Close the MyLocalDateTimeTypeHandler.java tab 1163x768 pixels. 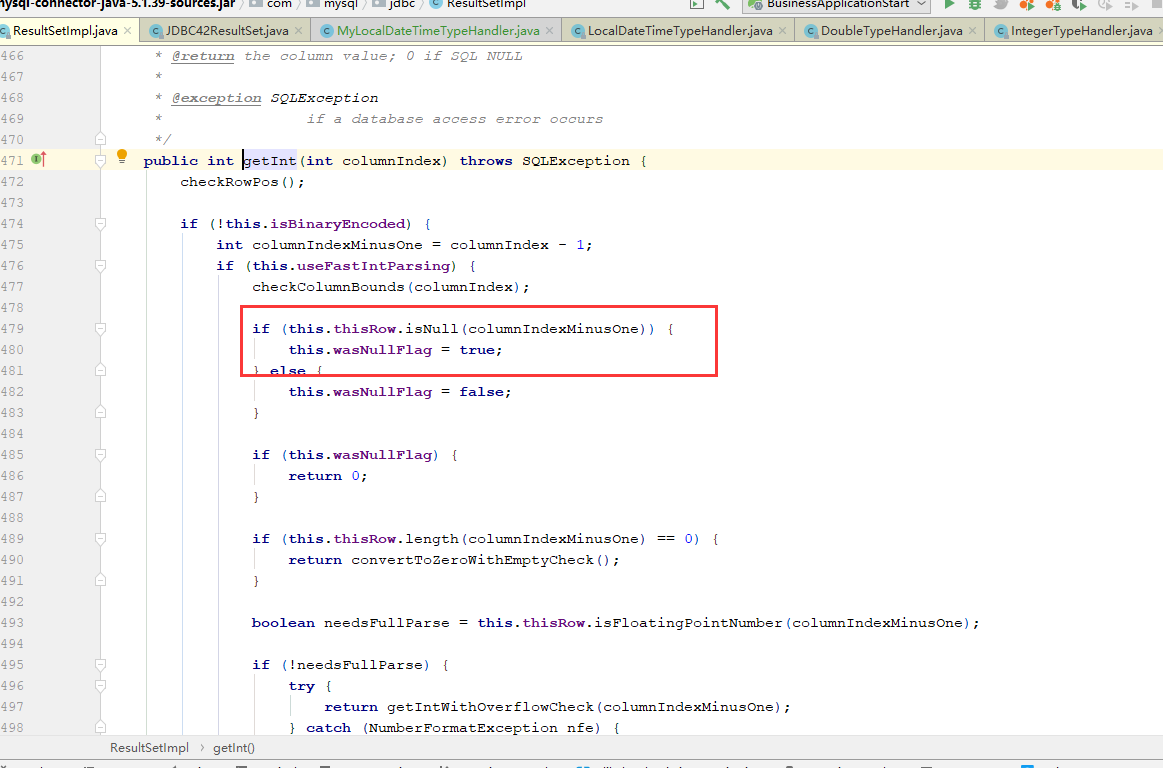[x=550, y=31]
